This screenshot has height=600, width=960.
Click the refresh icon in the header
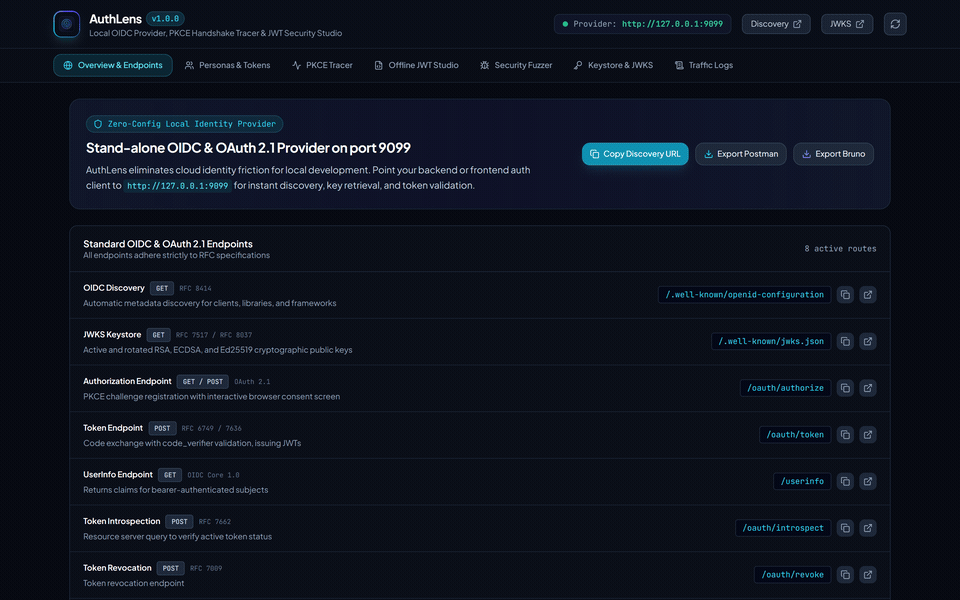pyautogui.click(x=895, y=24)
